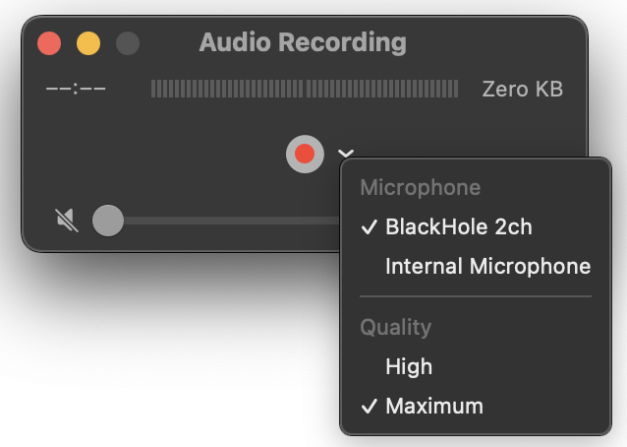Start recording with the red record button
Image resolution: width=627 pixels, height=447 pixels.
305,154
